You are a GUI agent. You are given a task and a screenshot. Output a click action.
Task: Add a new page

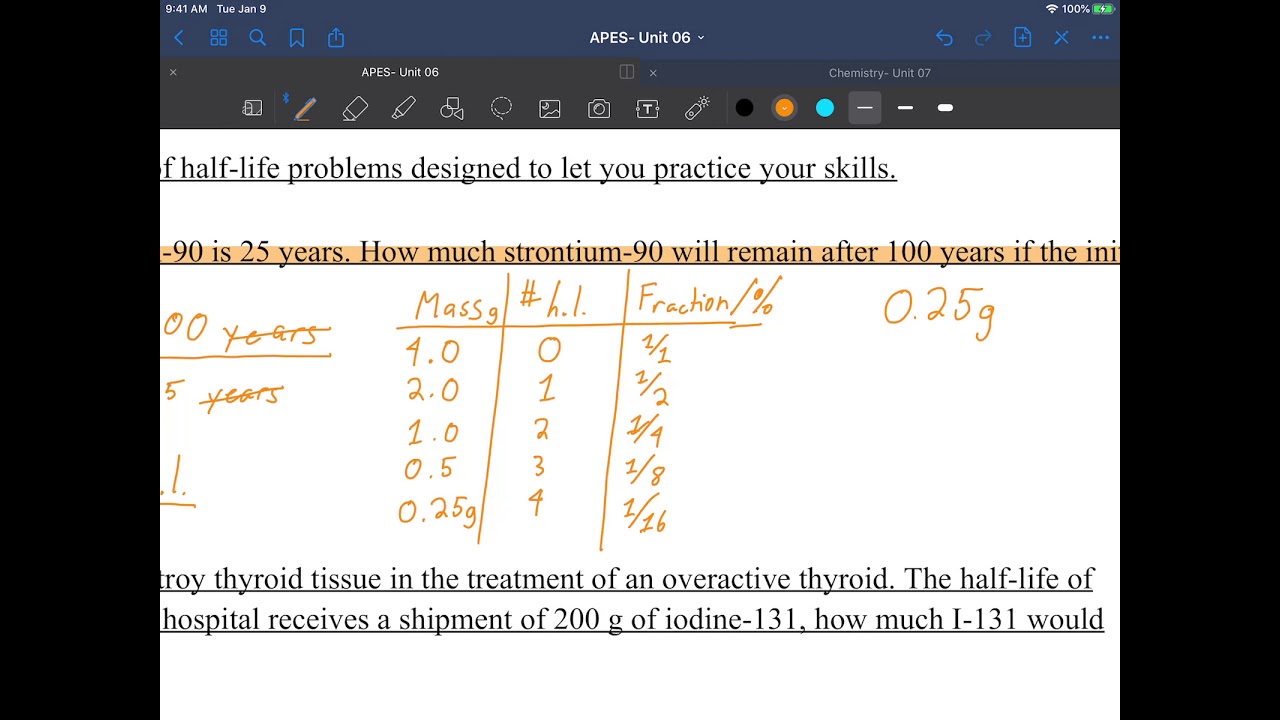[x=1022, y=38]
